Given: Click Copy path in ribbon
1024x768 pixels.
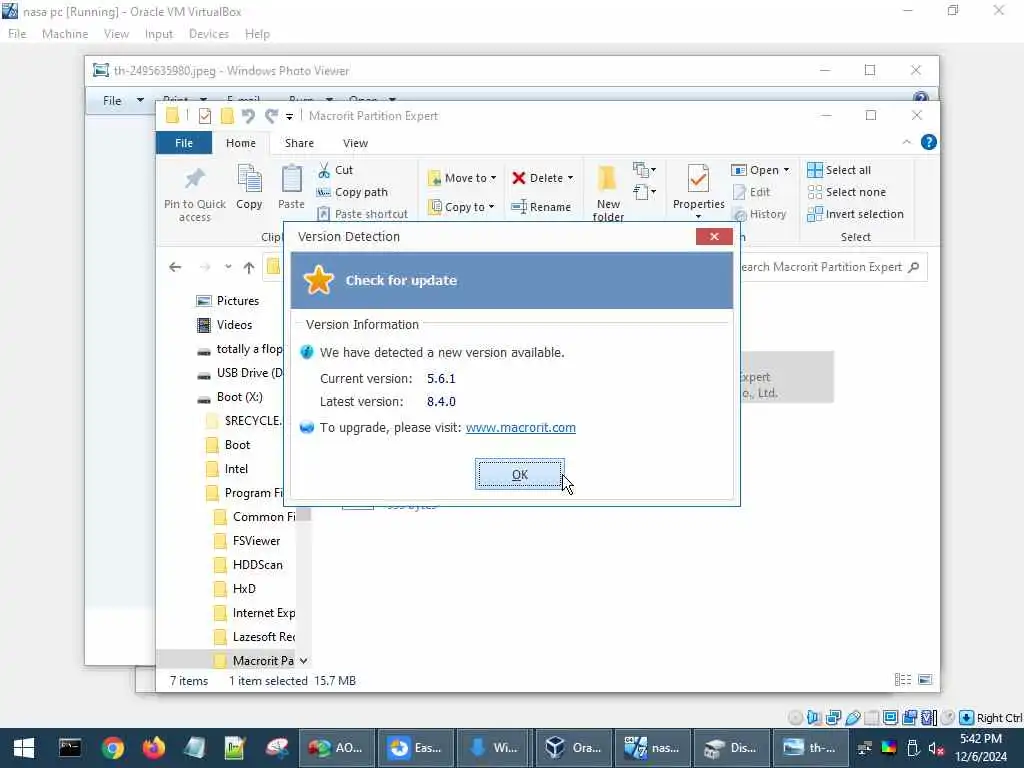Looking at the screenshot, I should coord(353,192).
